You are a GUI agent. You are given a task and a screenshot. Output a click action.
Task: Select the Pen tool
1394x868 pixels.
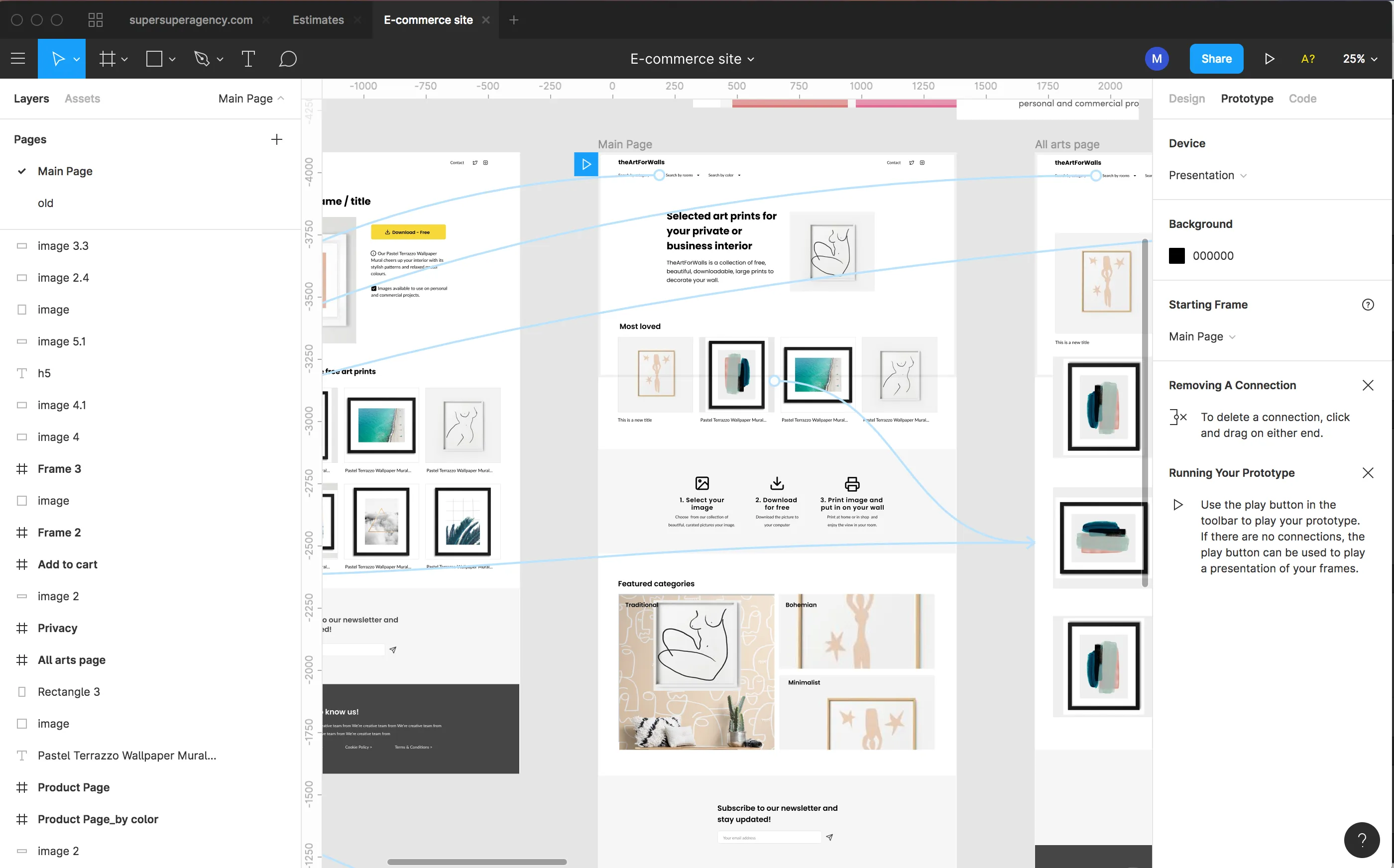tap(202, 59)
